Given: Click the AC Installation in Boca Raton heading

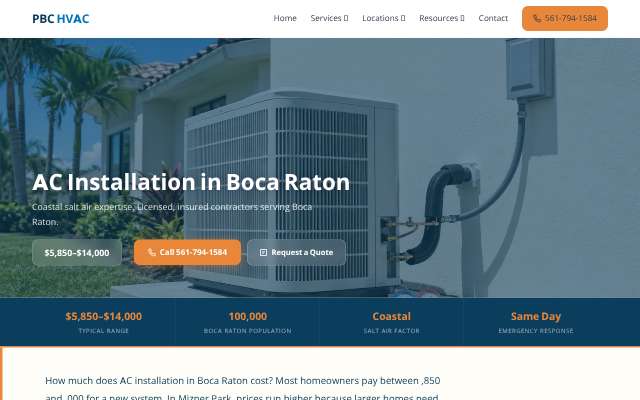Looking at the screenshot, I should coord(191,182).
